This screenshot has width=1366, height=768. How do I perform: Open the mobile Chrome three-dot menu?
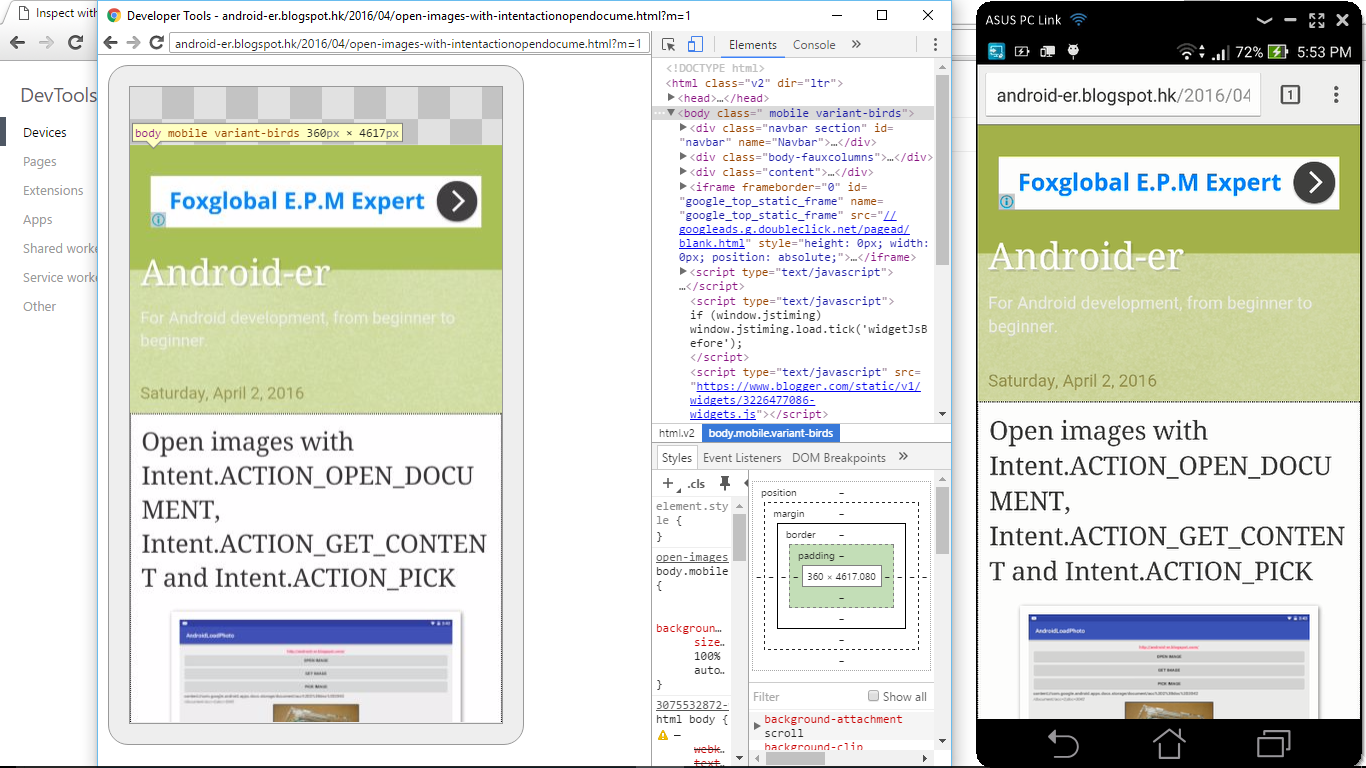[1336, 95]
